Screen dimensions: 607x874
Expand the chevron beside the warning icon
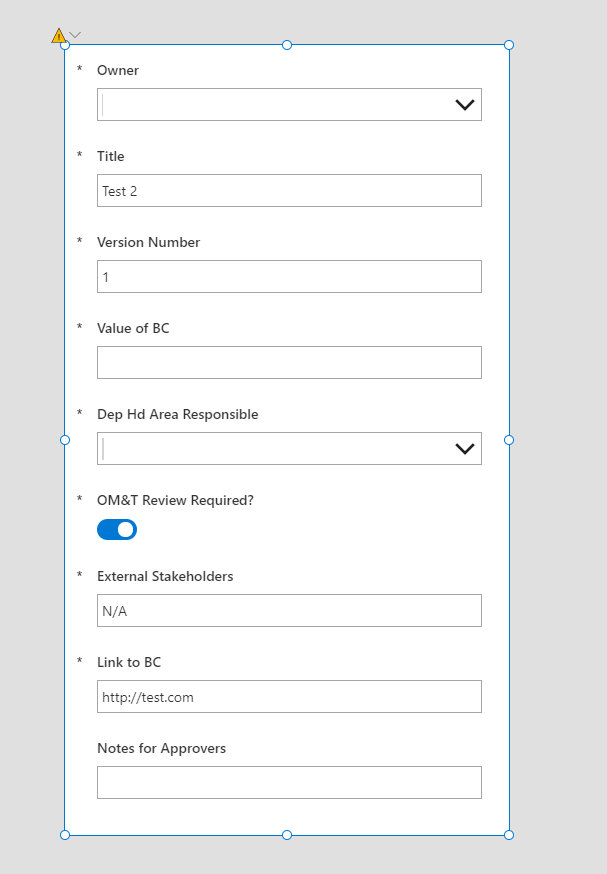pos(75,35)
